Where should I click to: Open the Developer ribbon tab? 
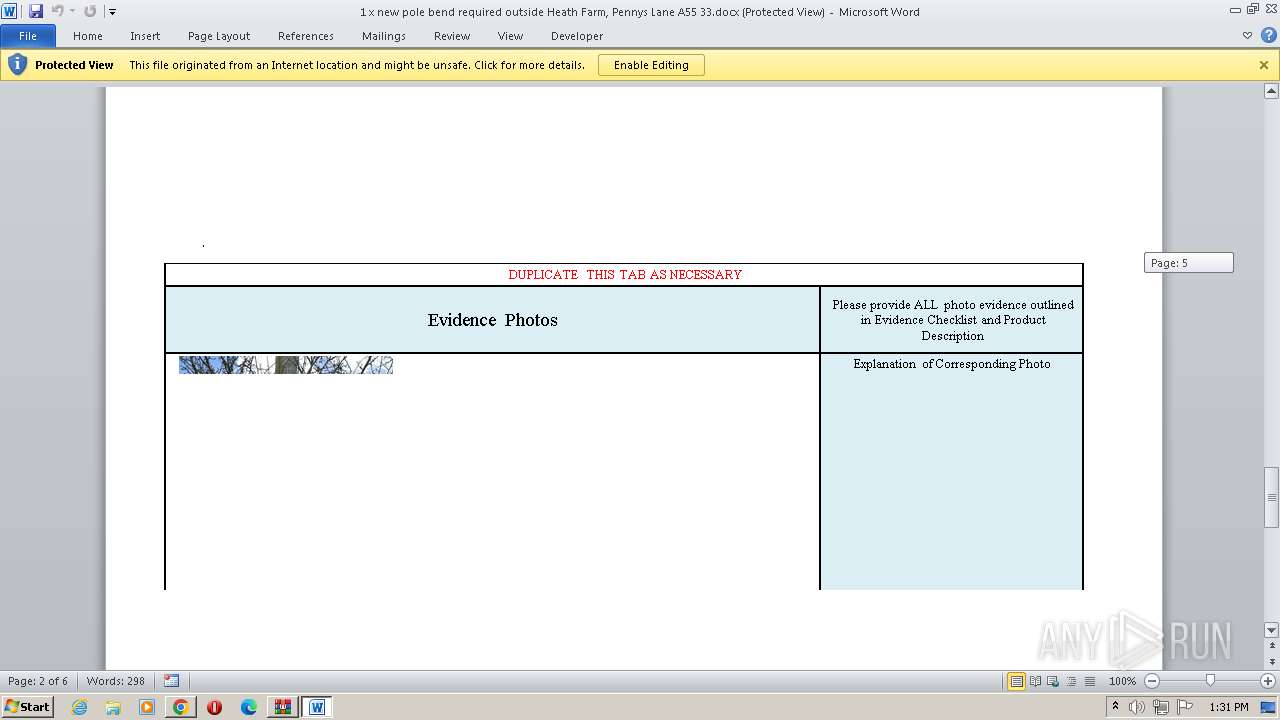[577, 36]
